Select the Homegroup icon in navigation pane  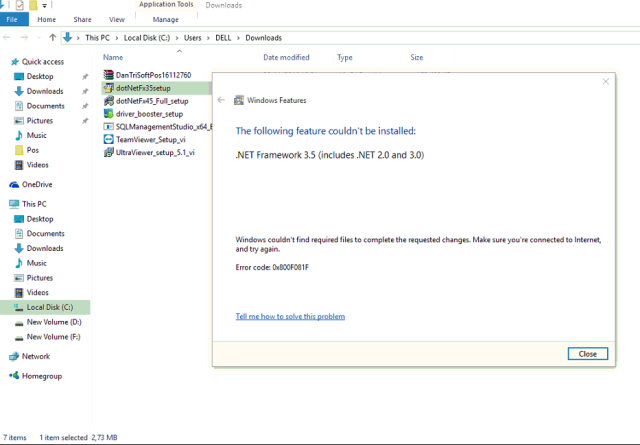tap(14, 375)
